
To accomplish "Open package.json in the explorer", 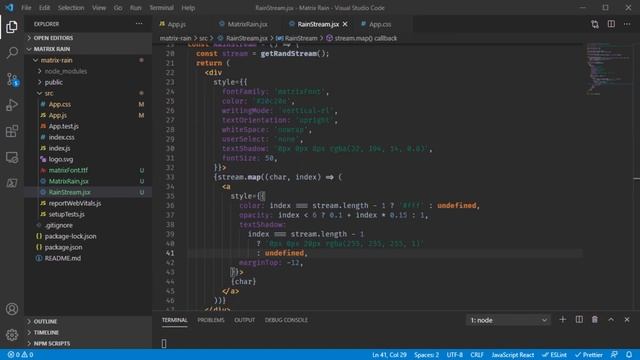I will coord(88,247).
